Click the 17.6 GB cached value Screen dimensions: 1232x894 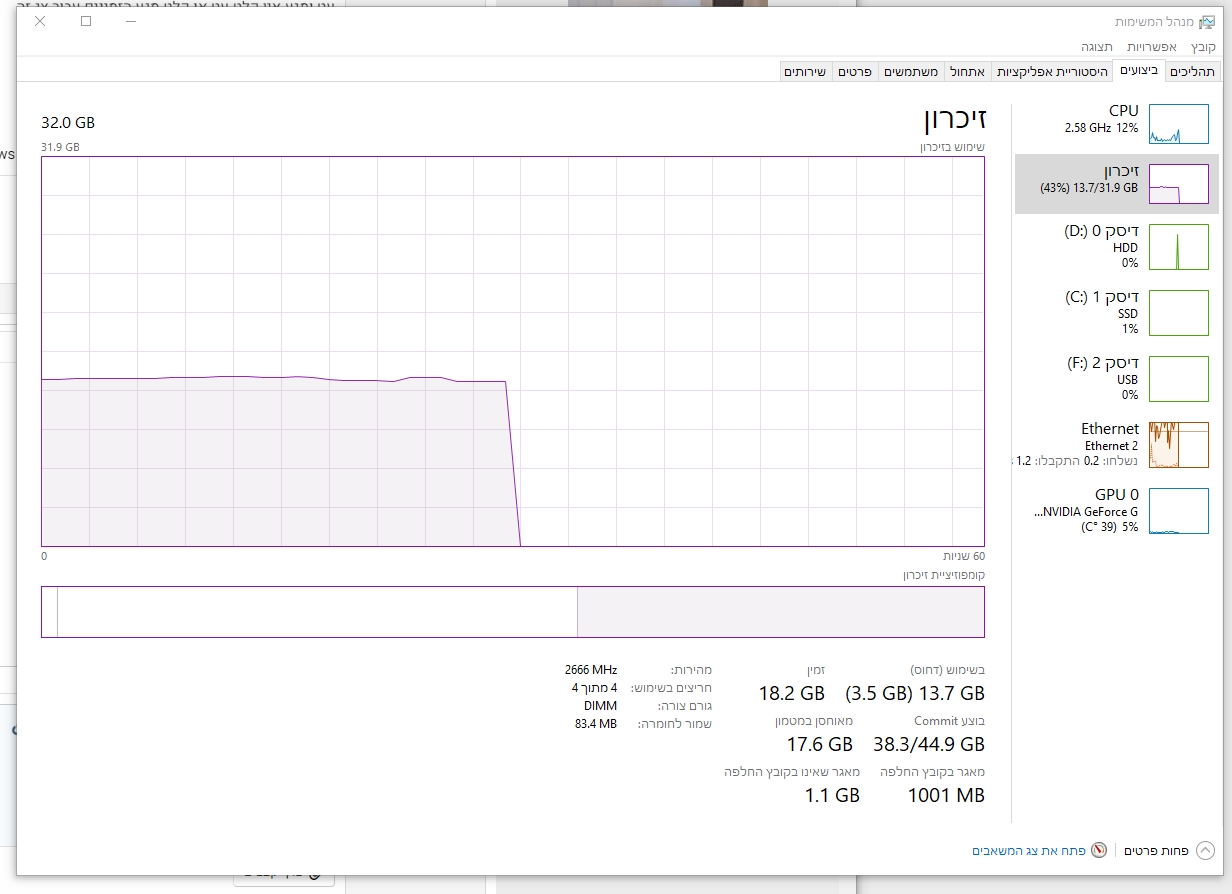820,744
